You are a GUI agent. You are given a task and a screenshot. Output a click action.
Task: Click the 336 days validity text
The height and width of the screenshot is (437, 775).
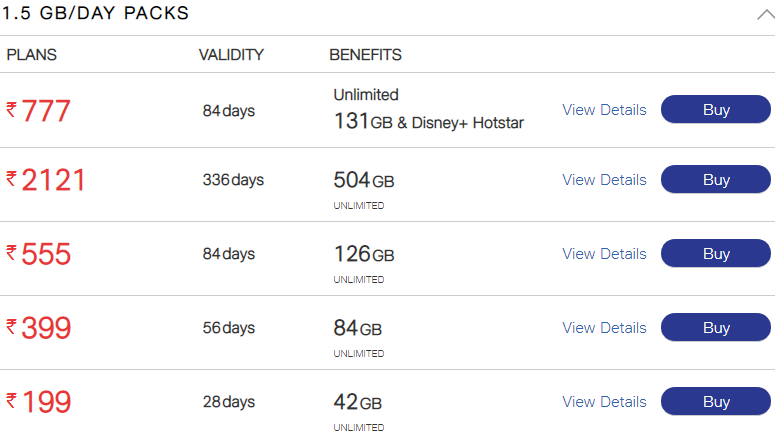233,180
